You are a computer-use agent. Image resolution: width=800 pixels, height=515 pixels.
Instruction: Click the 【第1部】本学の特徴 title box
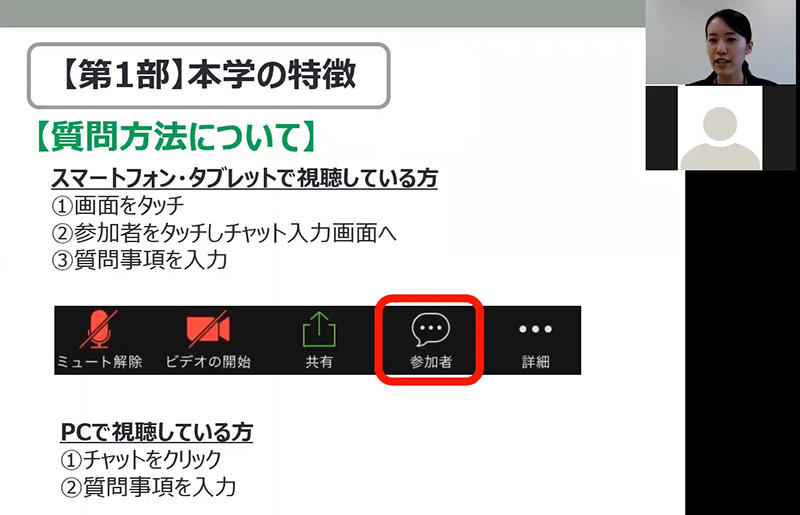pyautogui.click(x=209, y=76)
